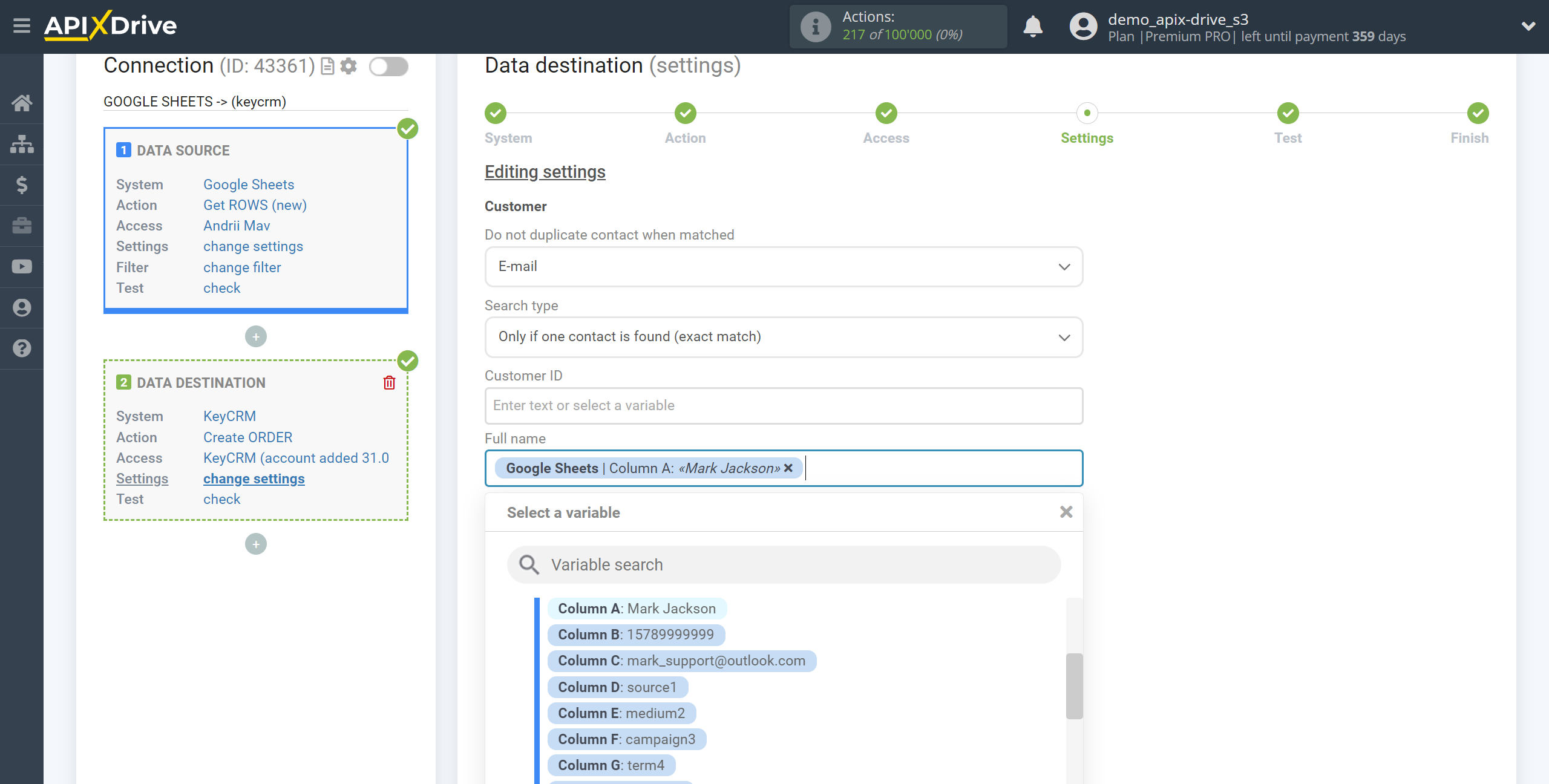The image size is (1549, 784).
Task: Select variable Column A: Mark Jackson
Action: click(637, 609)
